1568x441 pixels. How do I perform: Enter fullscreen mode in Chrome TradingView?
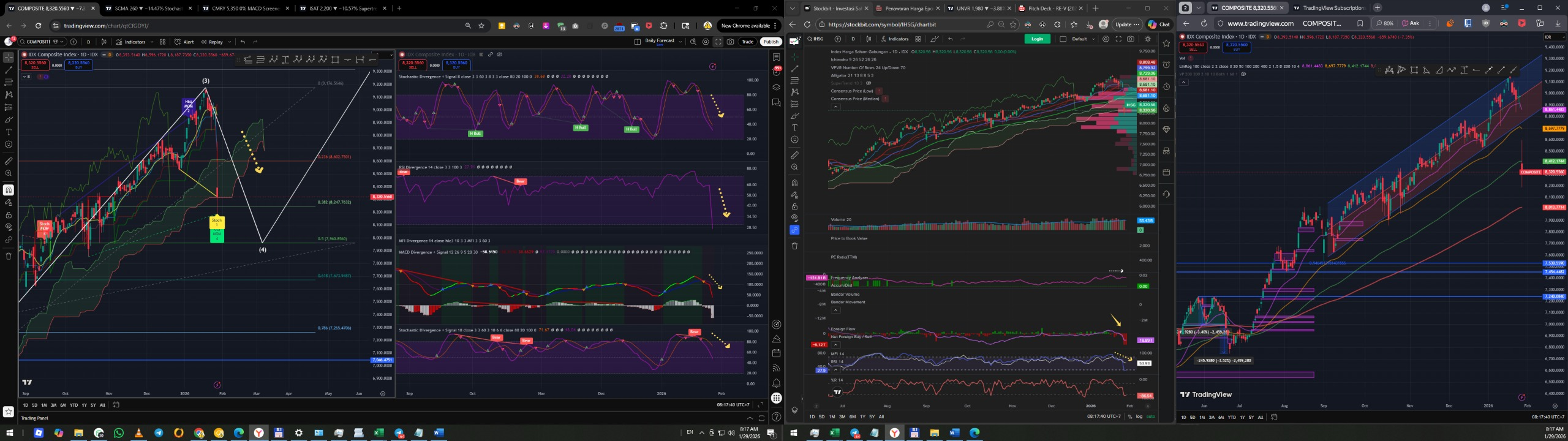tap(718, 42)
